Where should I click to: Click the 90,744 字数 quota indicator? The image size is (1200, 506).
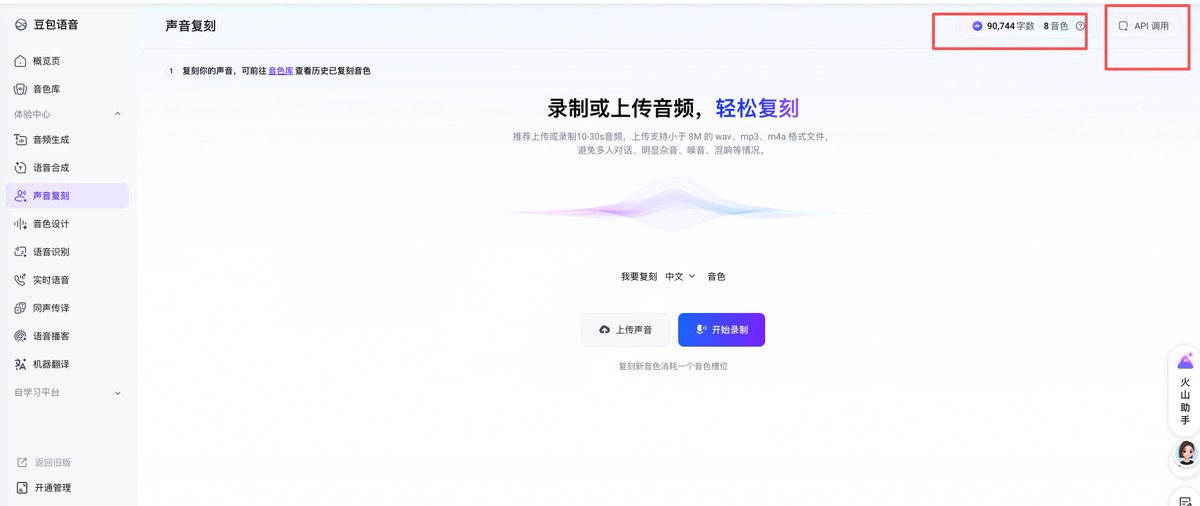1002,26
